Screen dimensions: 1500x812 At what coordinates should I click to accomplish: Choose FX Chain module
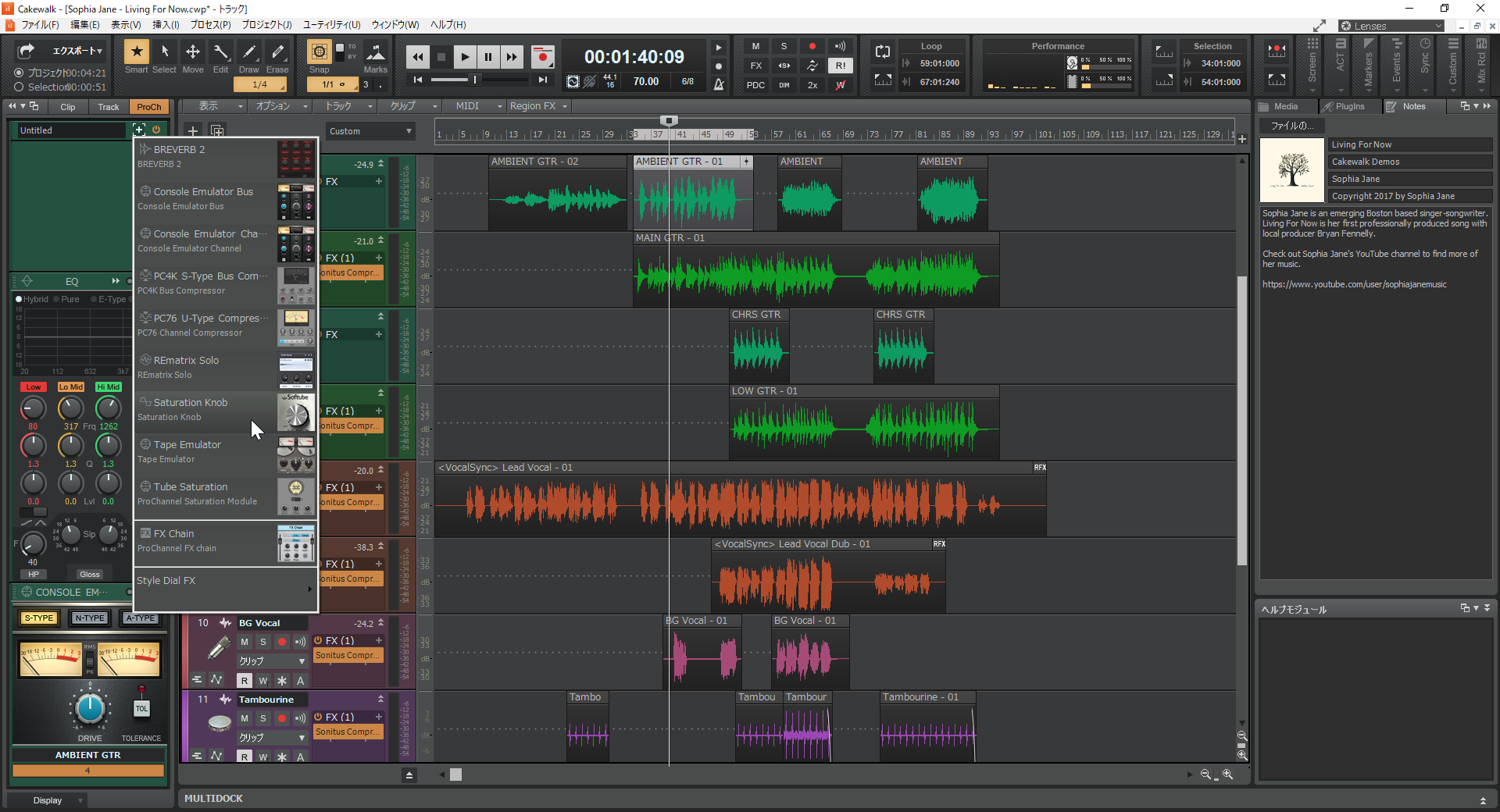225,542
